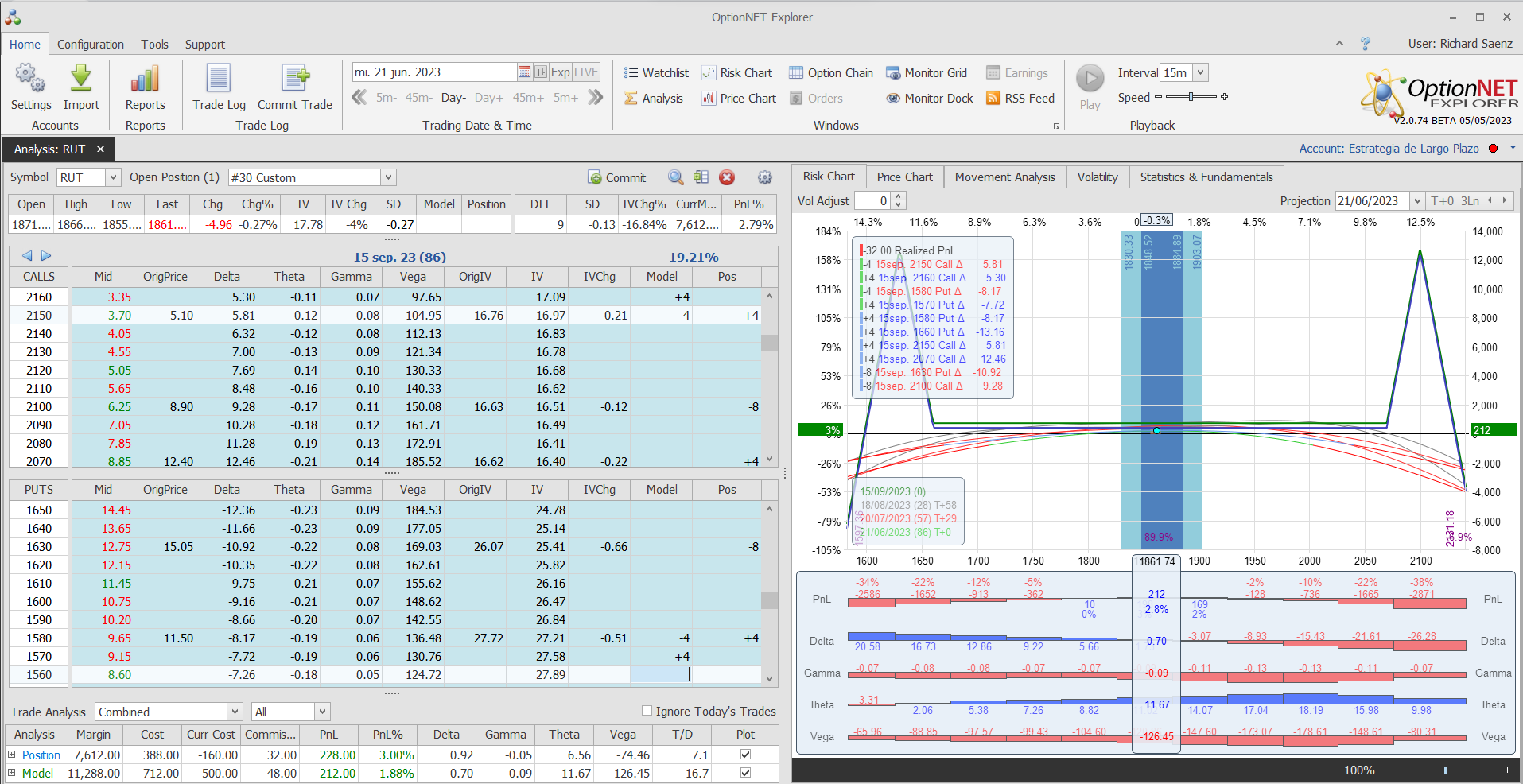Click the Account Estrategia de Largo Plazo link
Image resolution: width=1523 pixels, height=784 pixels.
1389,149
